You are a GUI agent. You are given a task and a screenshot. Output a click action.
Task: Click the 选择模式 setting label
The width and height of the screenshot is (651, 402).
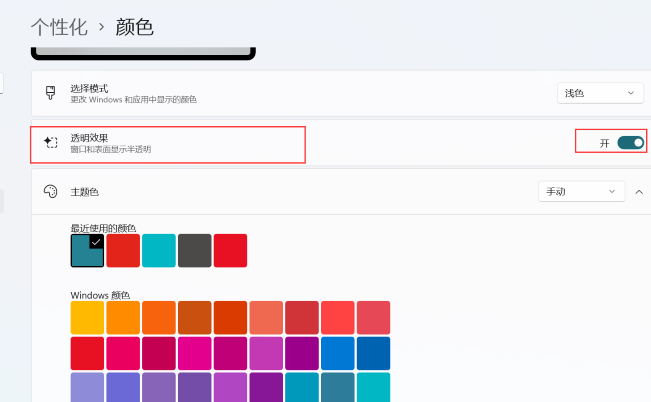click(89, 88)
